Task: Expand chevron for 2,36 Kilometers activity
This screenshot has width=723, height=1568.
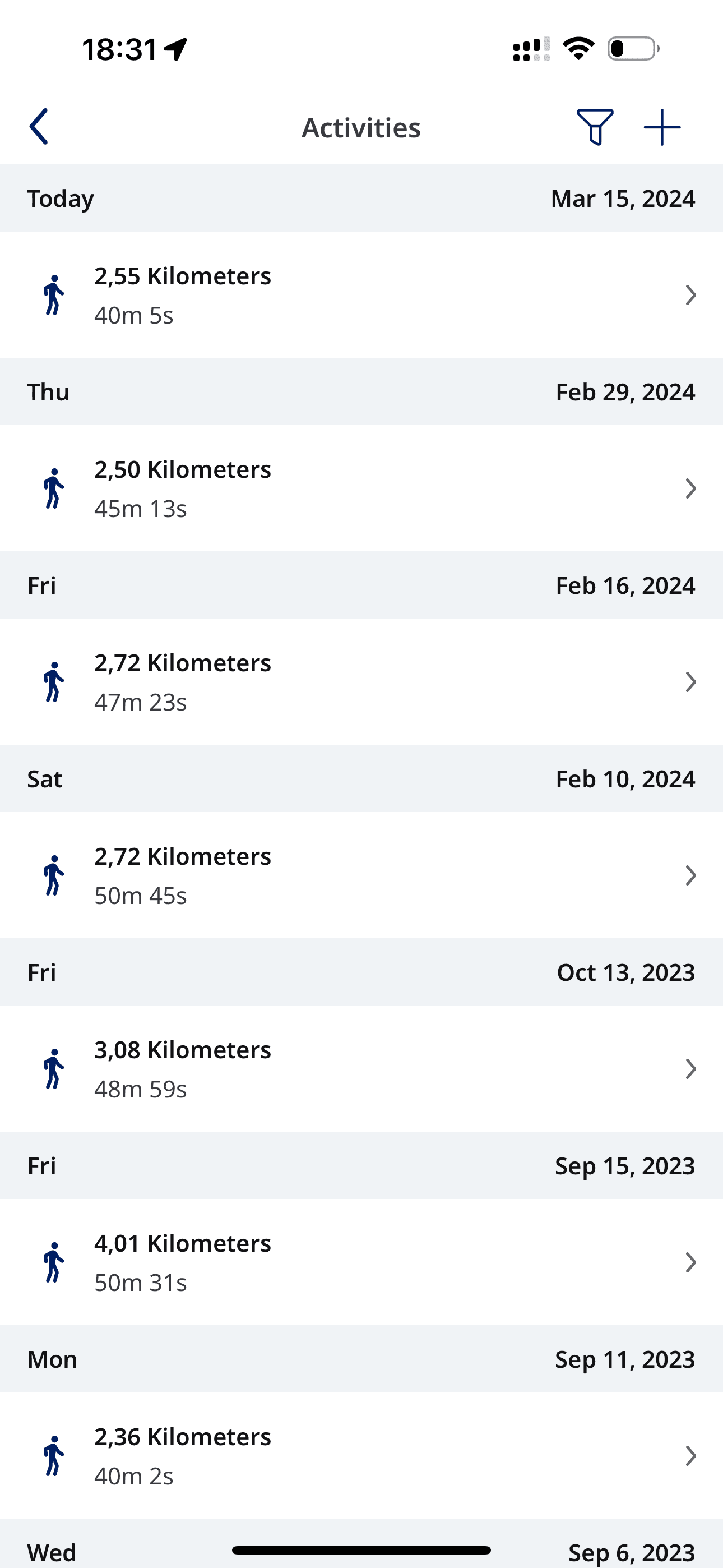Action: 690,1456
